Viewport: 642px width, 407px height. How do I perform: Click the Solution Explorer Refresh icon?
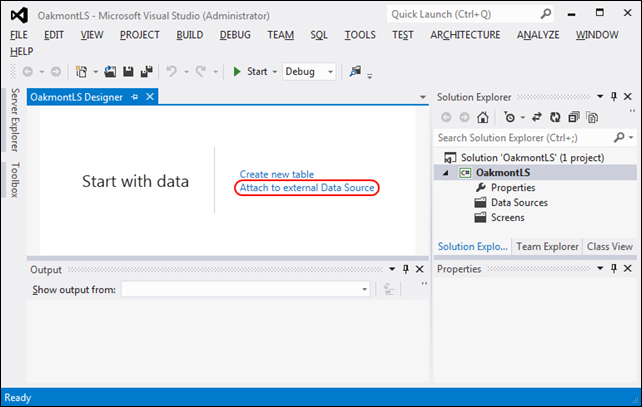pyautogui.click(x=555, y=118)
